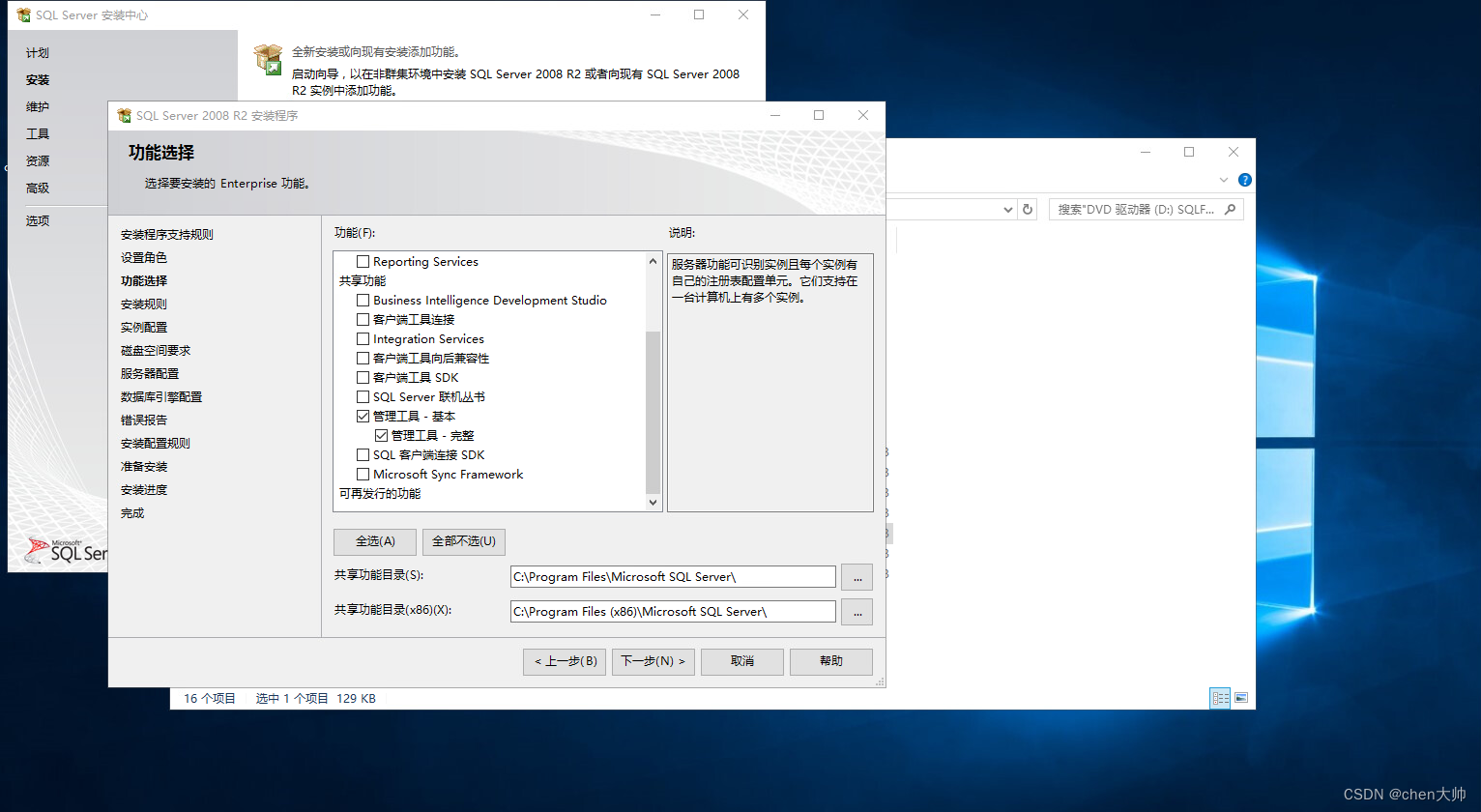Browse for 共享功能目录(S) folder
Image resolution: width=1481 pixels, height=812 pixels.
coord(857,577)
